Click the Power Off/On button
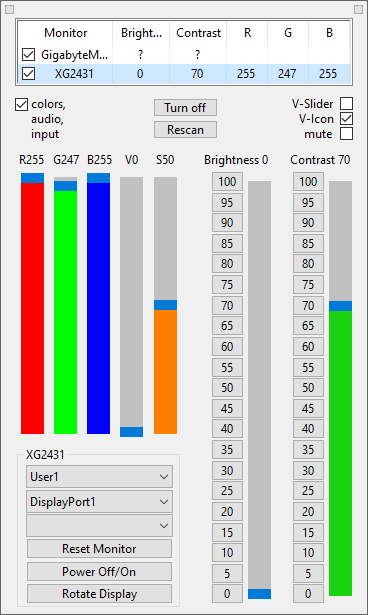Viewport: 368px width, 615px height. [99, 571]
